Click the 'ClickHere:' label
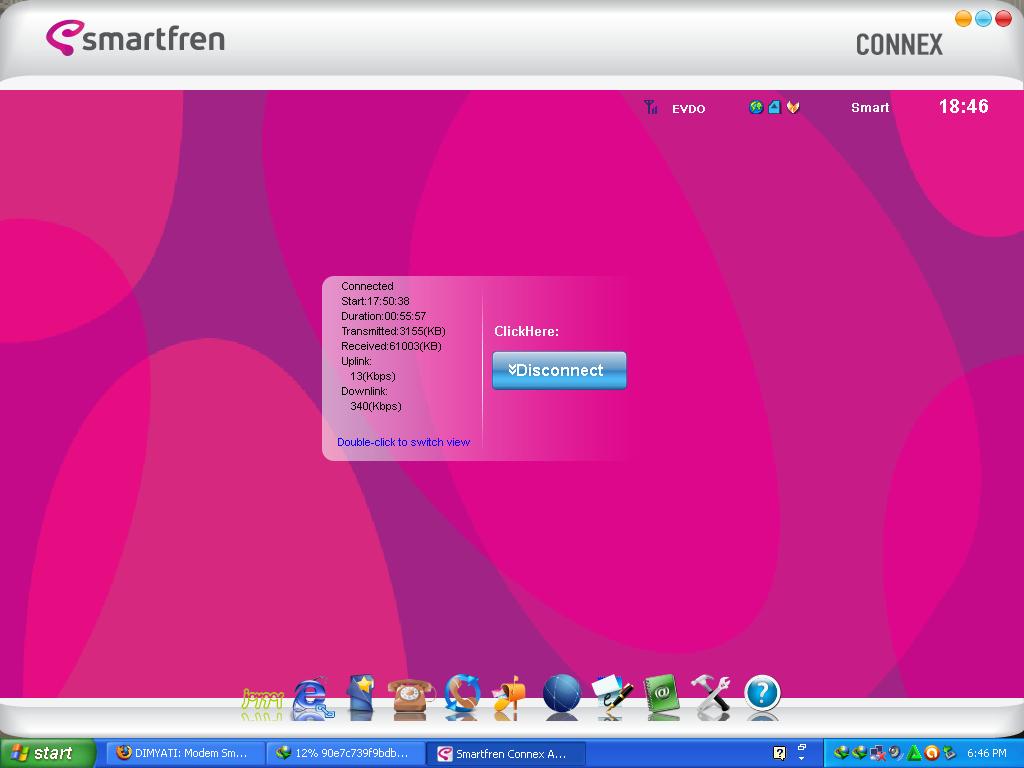This screenshot has height=768, width=1024. point(526,331)
